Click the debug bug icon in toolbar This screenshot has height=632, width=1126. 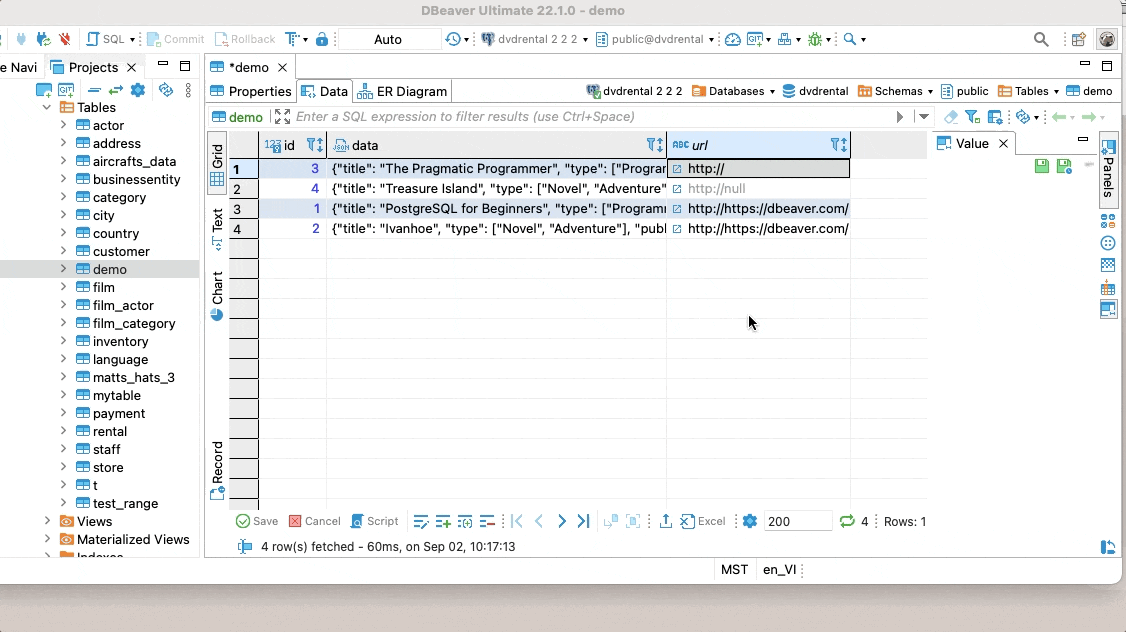pyautogui.click(x=815, y=39)
